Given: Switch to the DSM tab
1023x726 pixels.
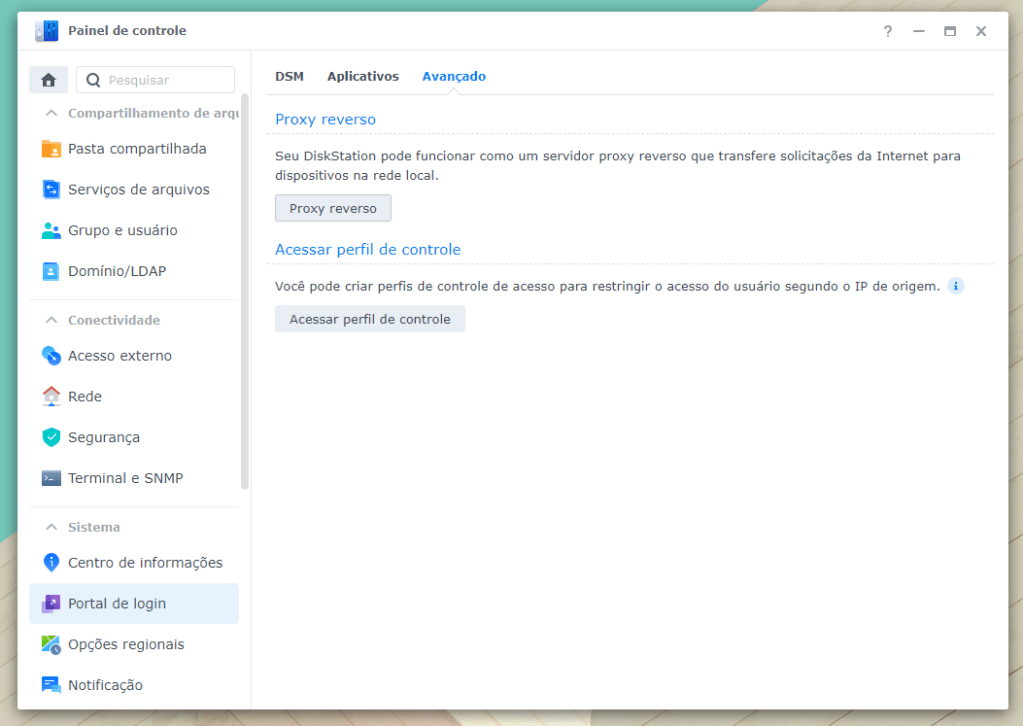Looking at the screenshot, I should [x=289, y=77].
